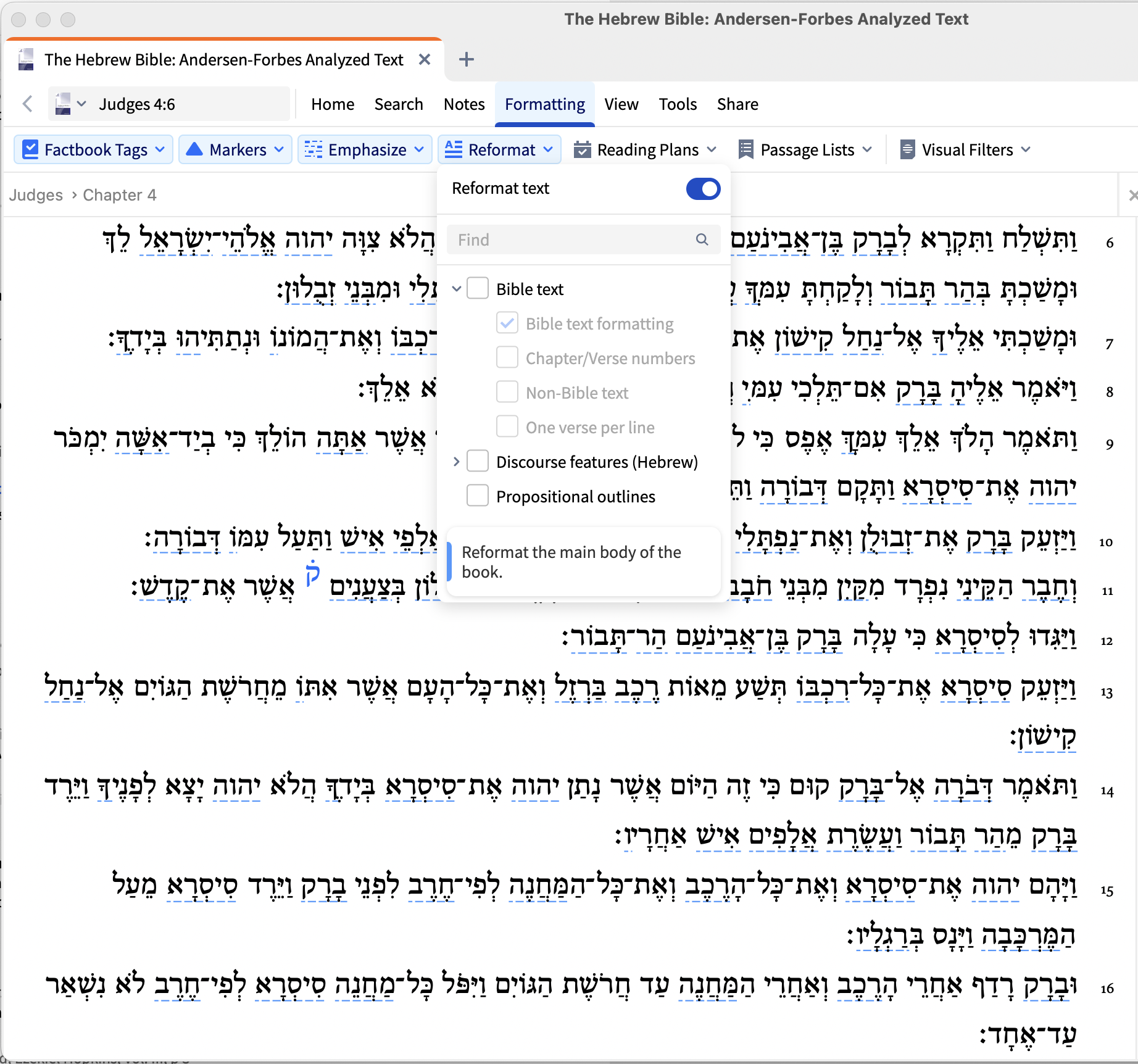Open a new tab with plus icon

coord(467,59)
